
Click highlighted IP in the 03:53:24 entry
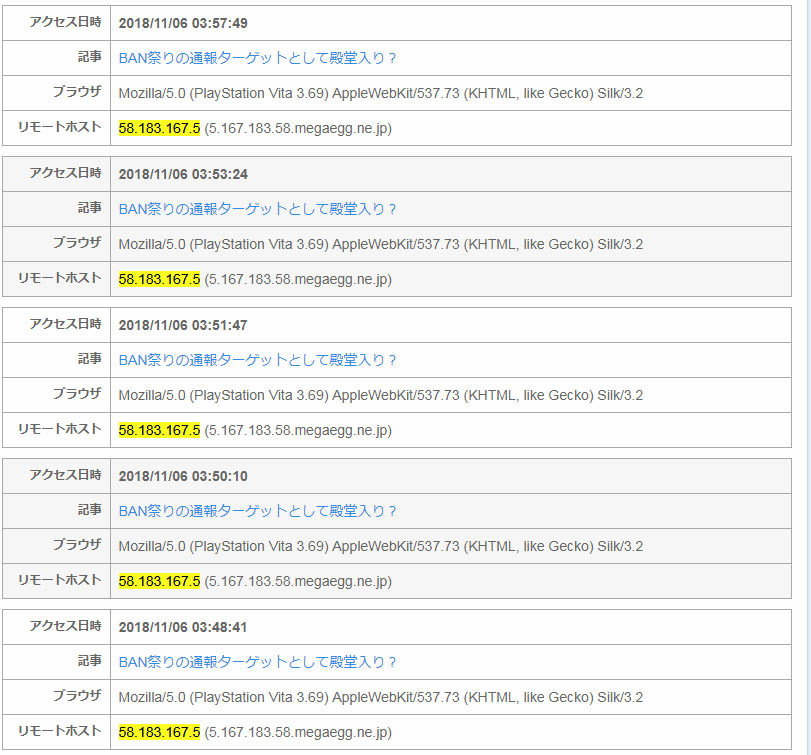159,279
